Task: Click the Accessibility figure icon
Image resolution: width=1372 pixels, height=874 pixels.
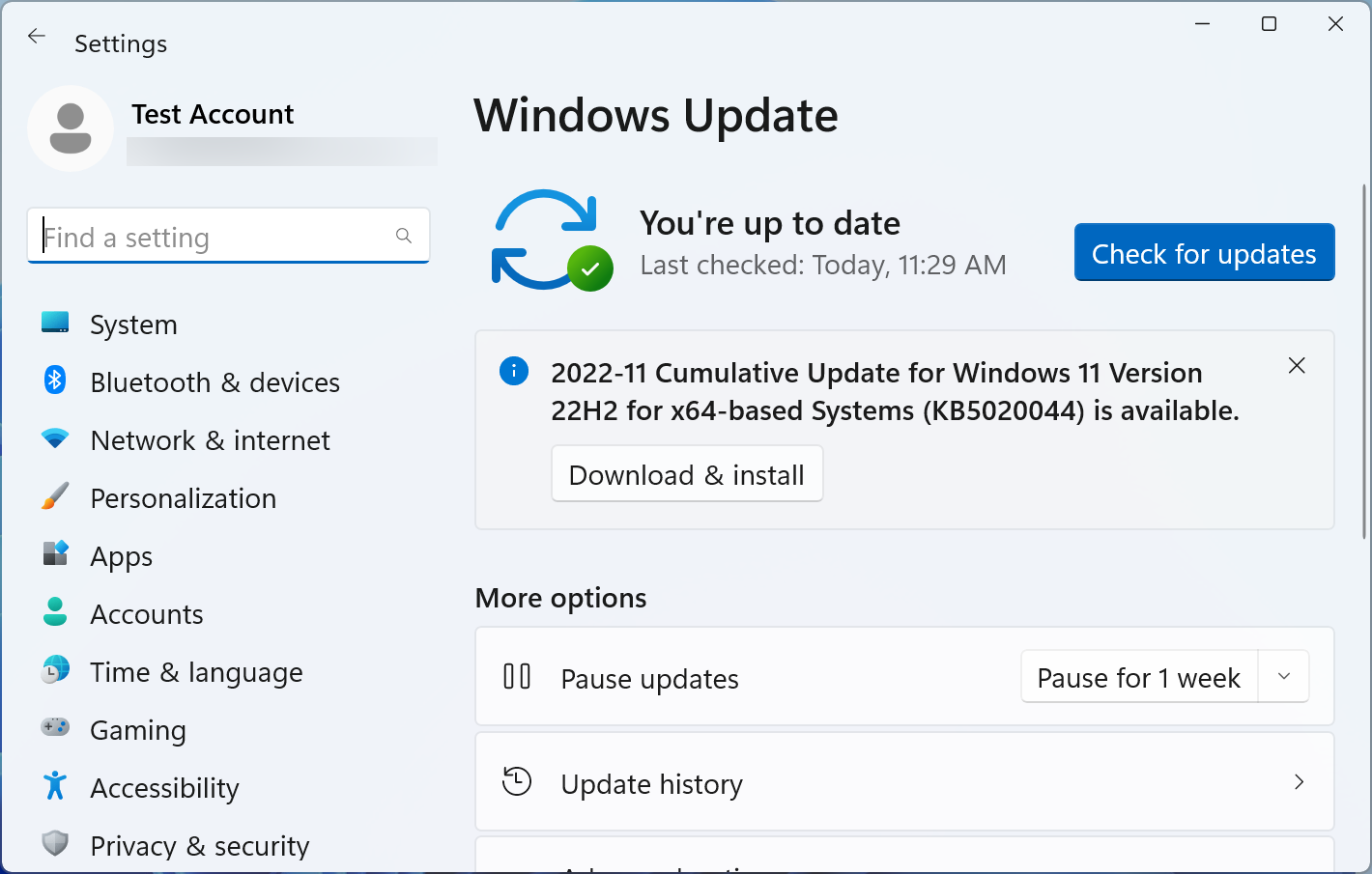Action: click(55, 785)
